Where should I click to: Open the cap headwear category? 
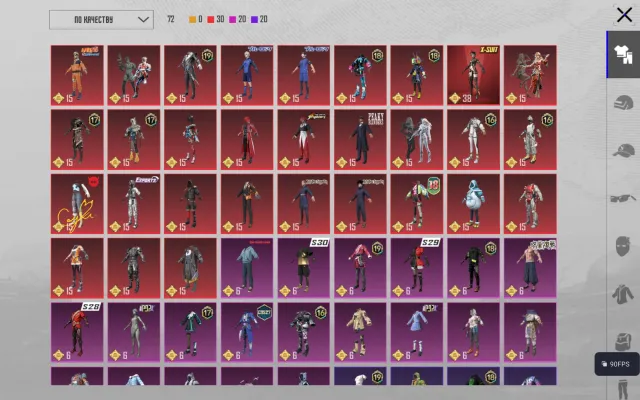click(x=623, y=151)
